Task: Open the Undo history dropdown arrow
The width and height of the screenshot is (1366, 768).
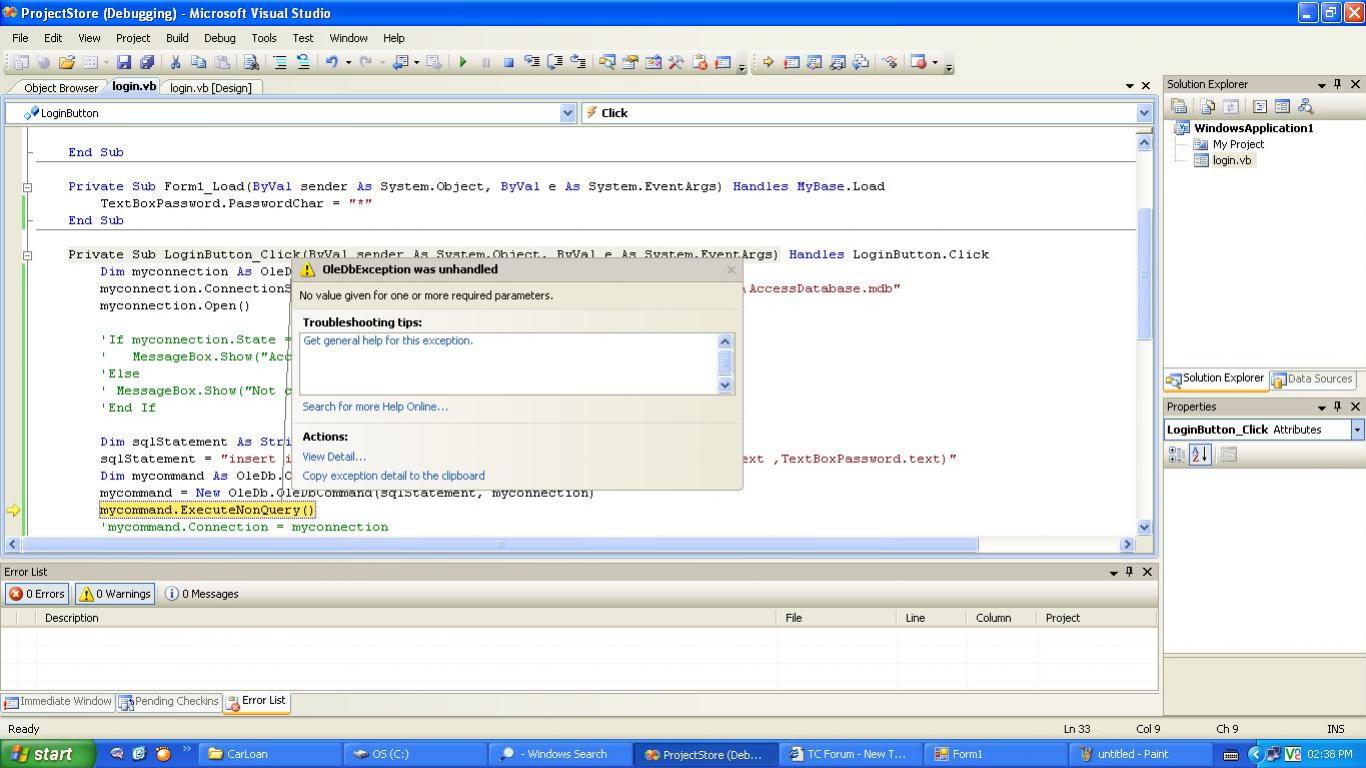Action: coord(348,62)
